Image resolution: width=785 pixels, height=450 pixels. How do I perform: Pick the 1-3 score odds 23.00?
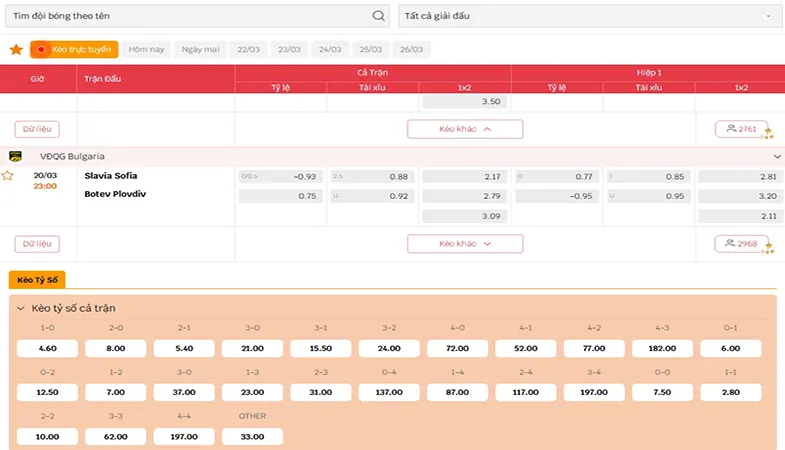click(x=252, y=392)
